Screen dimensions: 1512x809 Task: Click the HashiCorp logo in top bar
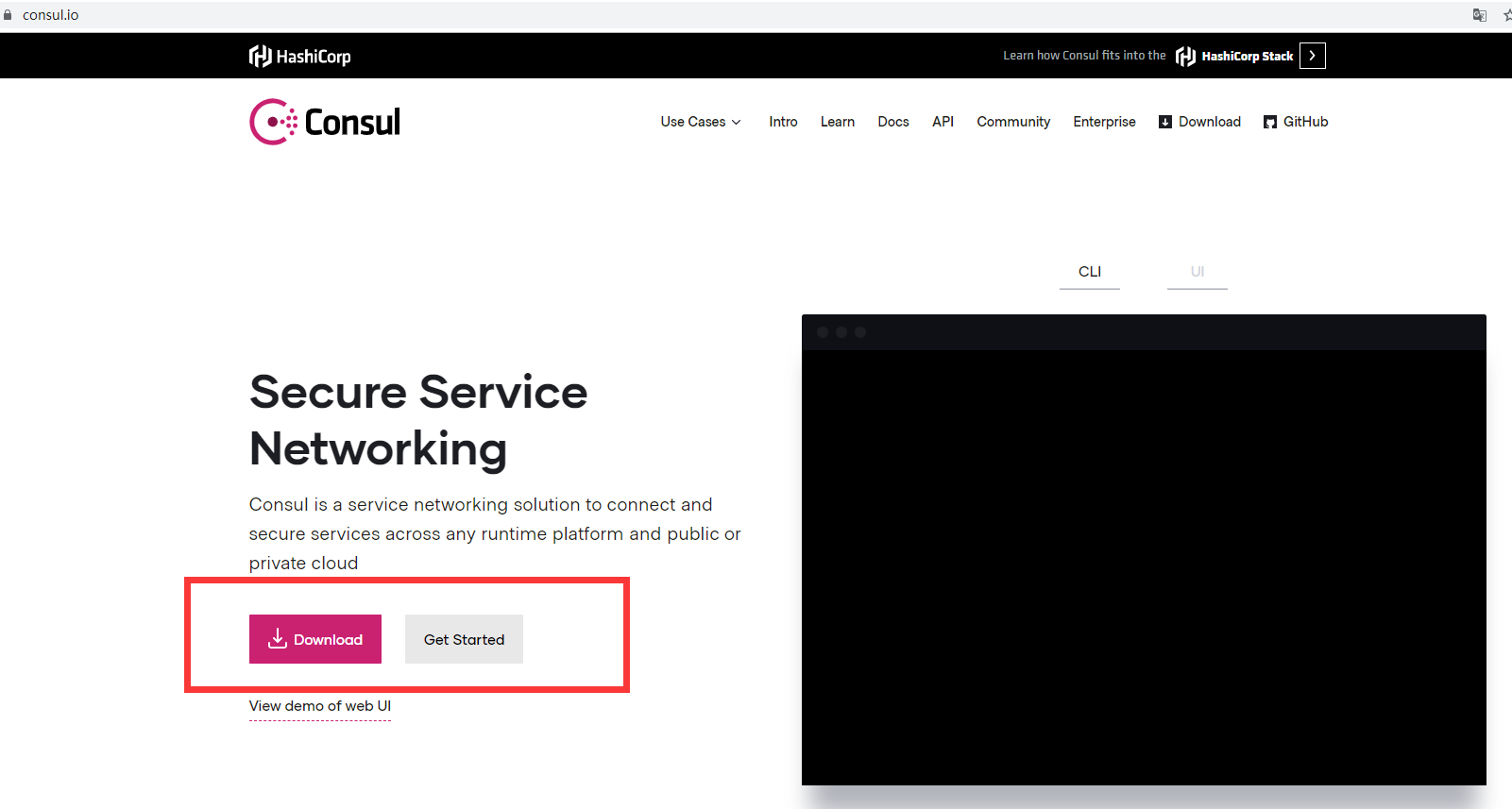click(x=299, y=57)
